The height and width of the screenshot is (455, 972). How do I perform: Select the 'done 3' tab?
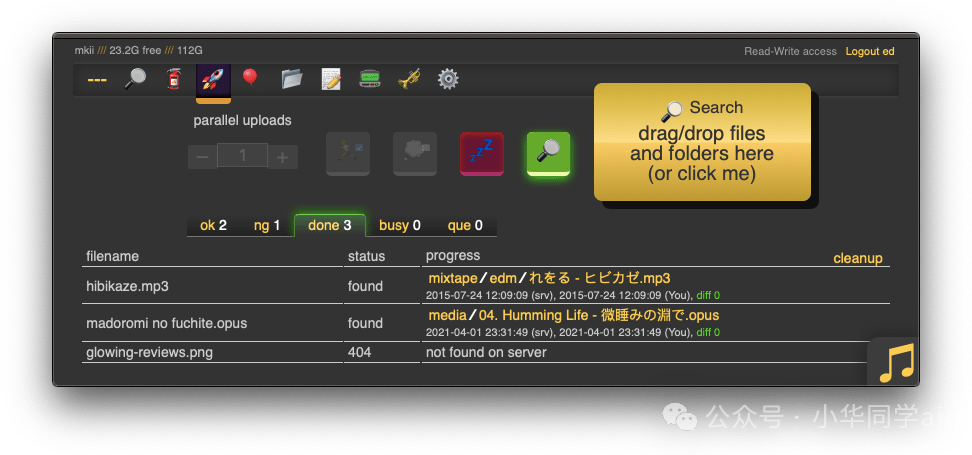[330, 226]
